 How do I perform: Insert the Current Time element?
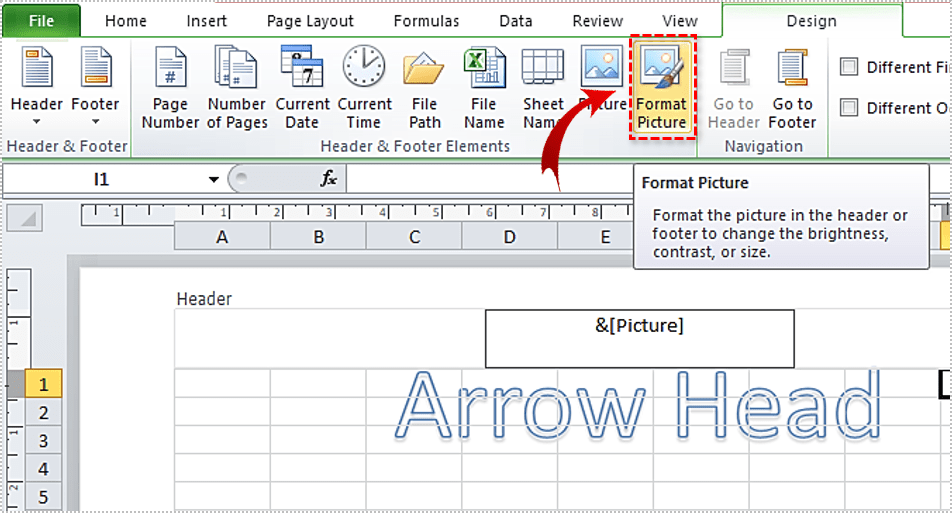point(364,88)
